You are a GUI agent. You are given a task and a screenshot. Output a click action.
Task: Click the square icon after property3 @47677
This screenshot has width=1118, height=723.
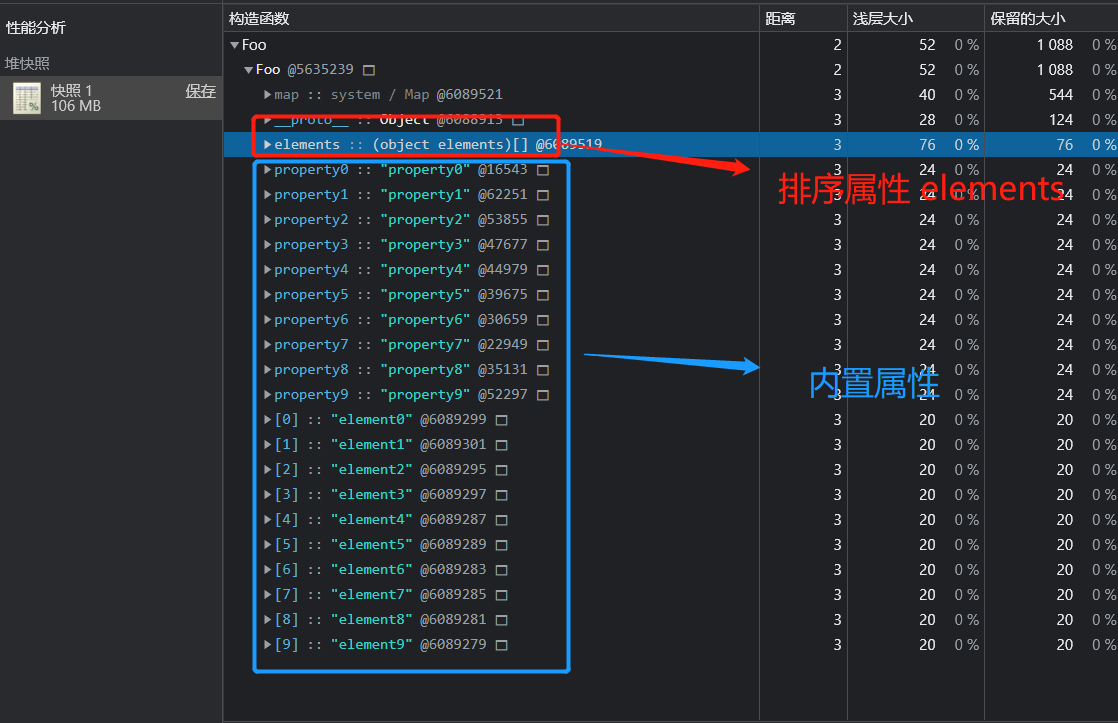(x=543, y=245)
